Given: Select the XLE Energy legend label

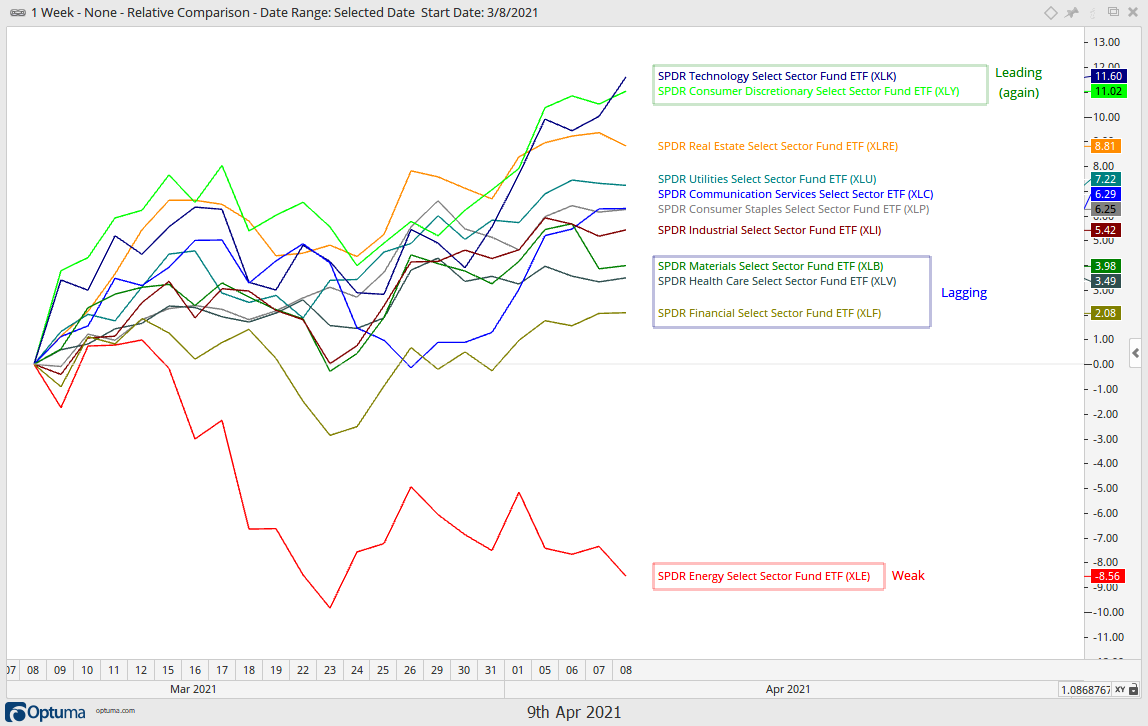Looking at the screenshot, I should pyautogui.click(x=764, y=576).
